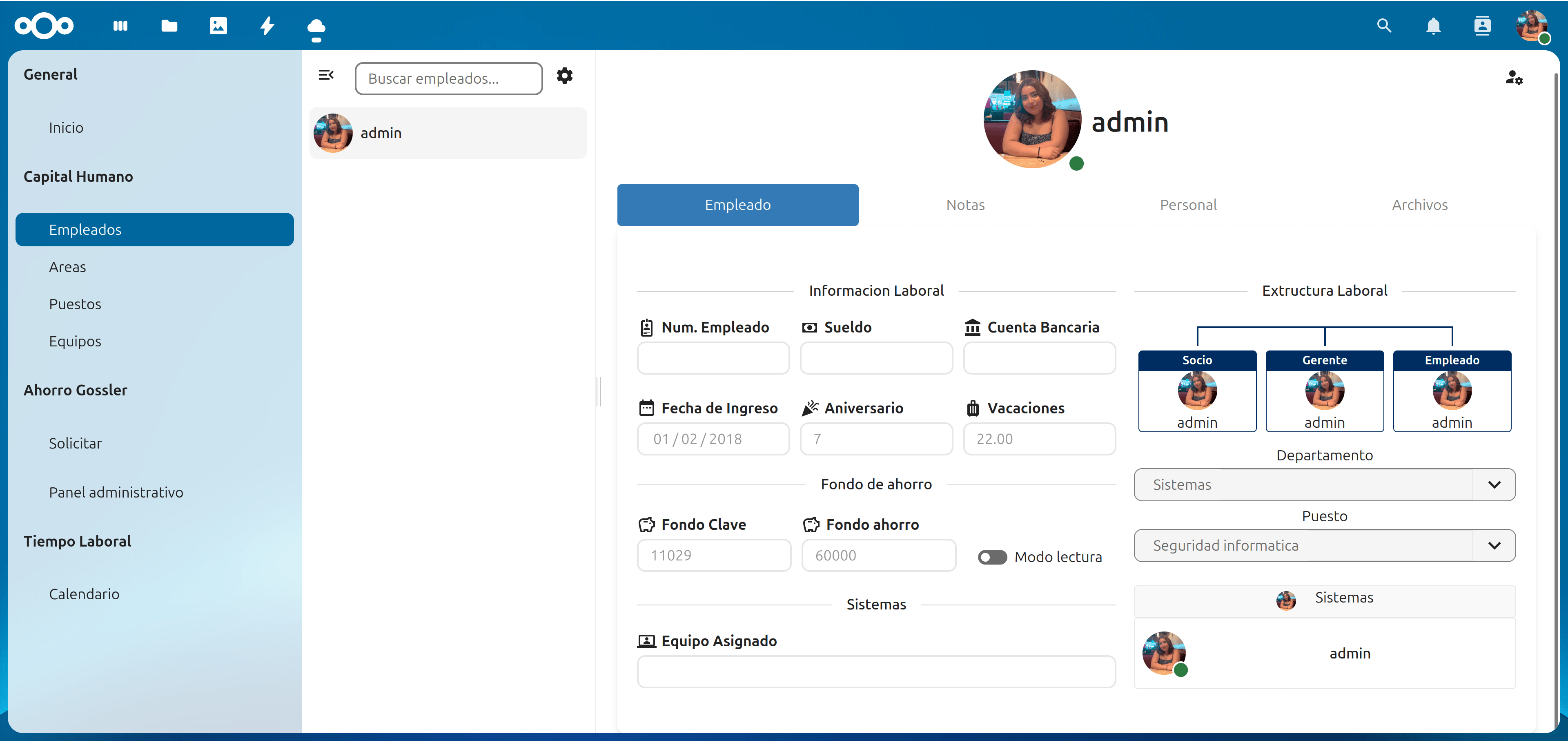
Task: Open the Activity lightning bolt icon
Action: [x=267, y=26]
